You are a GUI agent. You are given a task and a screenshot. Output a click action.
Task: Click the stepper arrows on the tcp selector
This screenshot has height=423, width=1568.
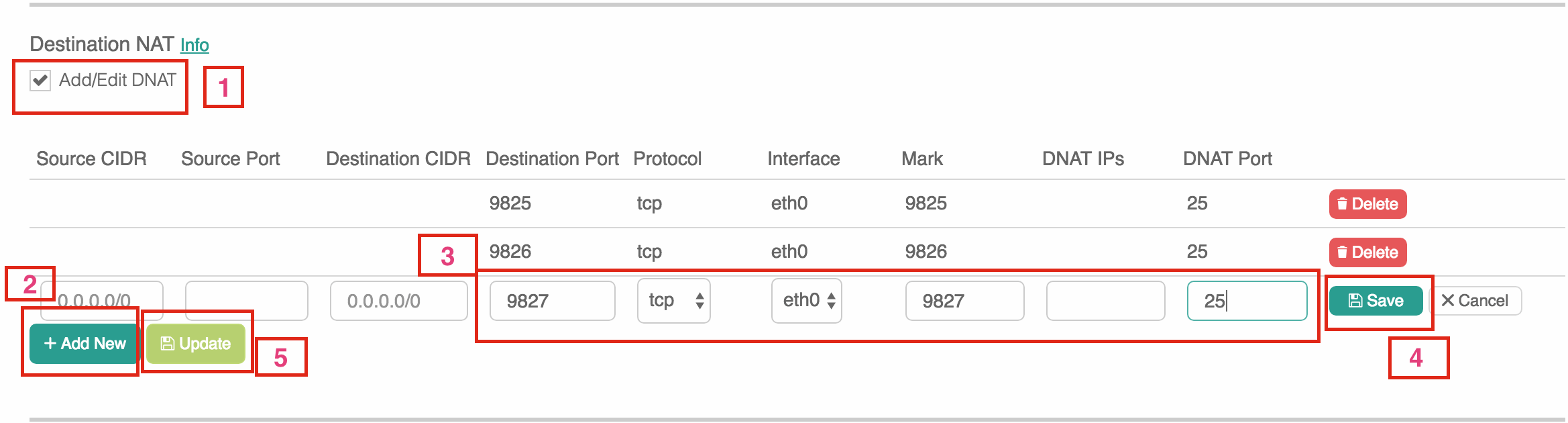[x=699, y=301]
